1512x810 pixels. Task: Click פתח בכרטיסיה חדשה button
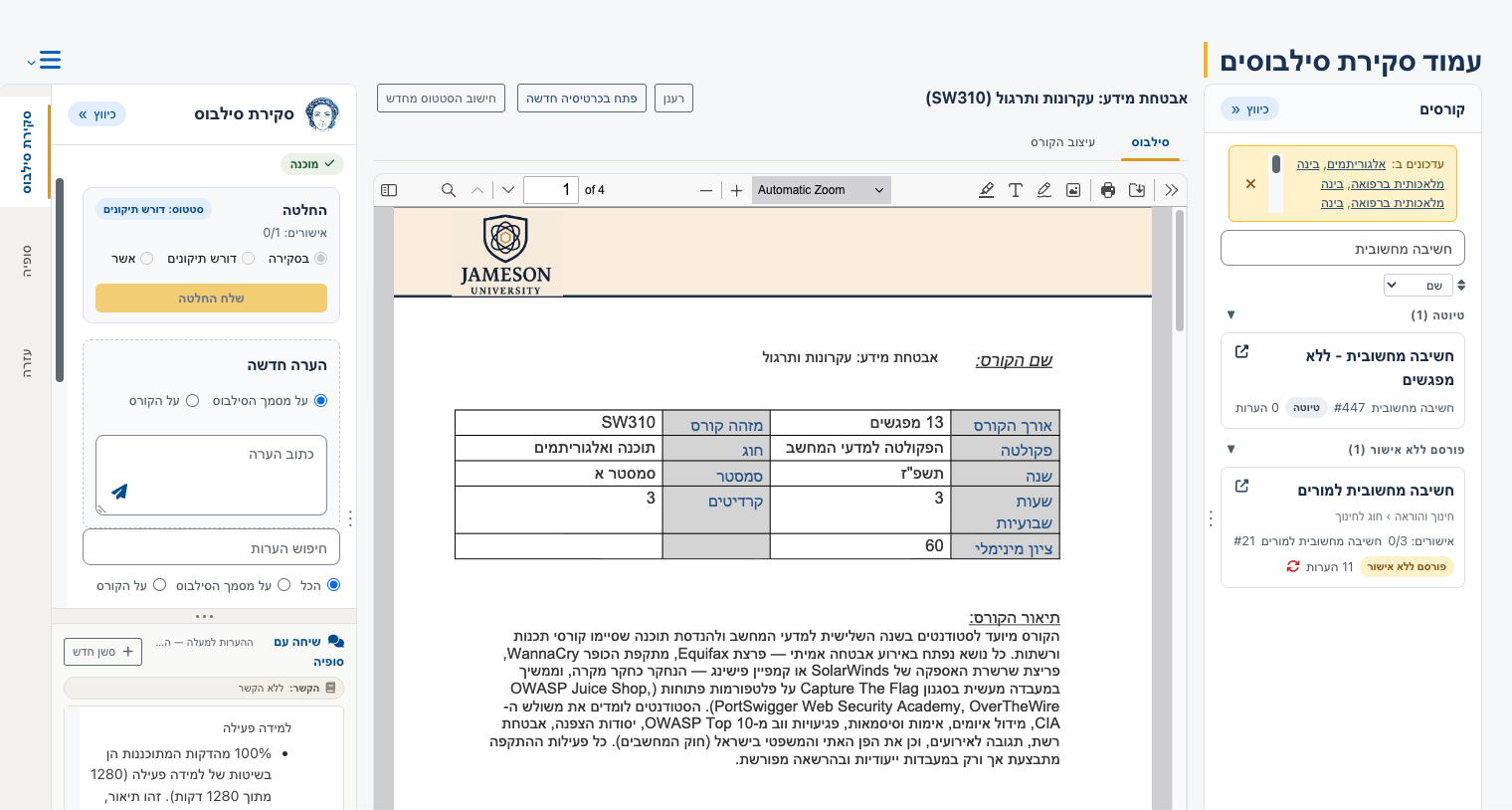tap(582, 99)
